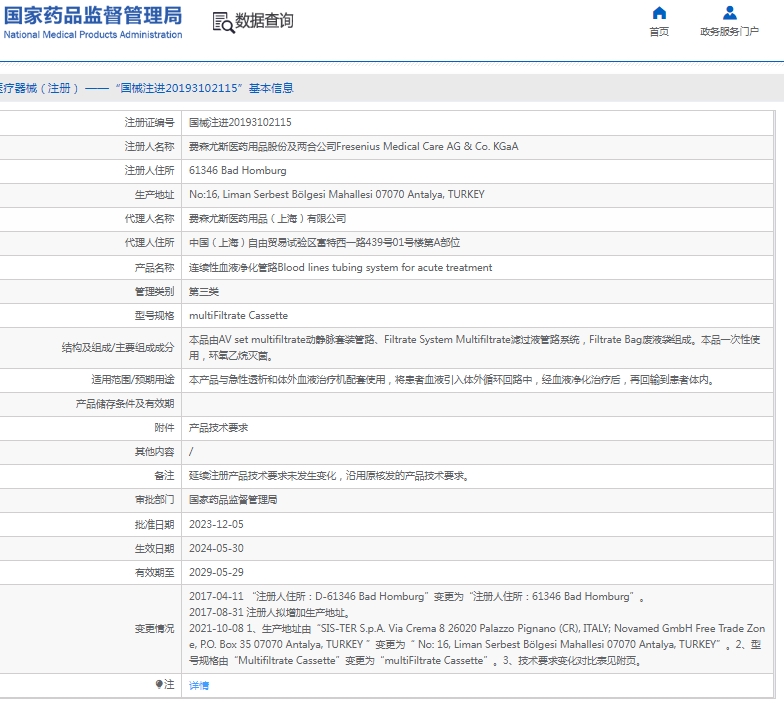Select registration number 国械注进20193102115 value cell
The width and height of the screenshot is (784, 703).
240,122
